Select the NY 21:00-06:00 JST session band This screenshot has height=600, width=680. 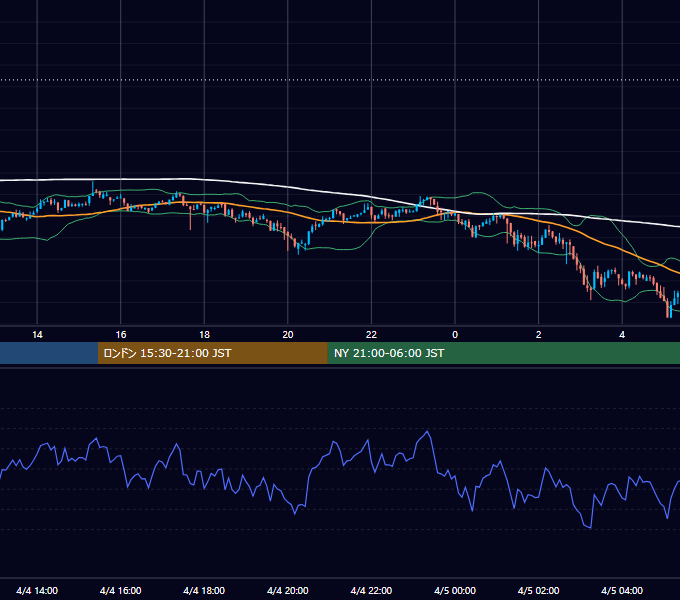[503, 353]
